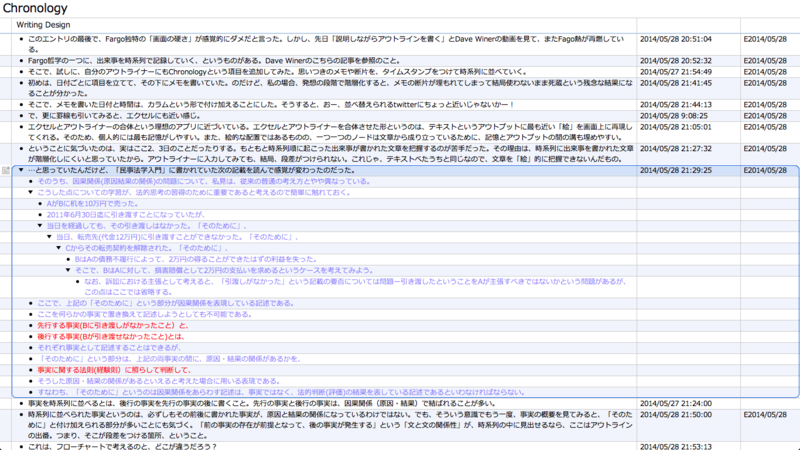
Task: Click the bullet of red '事実に関する法則(経験則)' row
Action: (x=31, y=370)
